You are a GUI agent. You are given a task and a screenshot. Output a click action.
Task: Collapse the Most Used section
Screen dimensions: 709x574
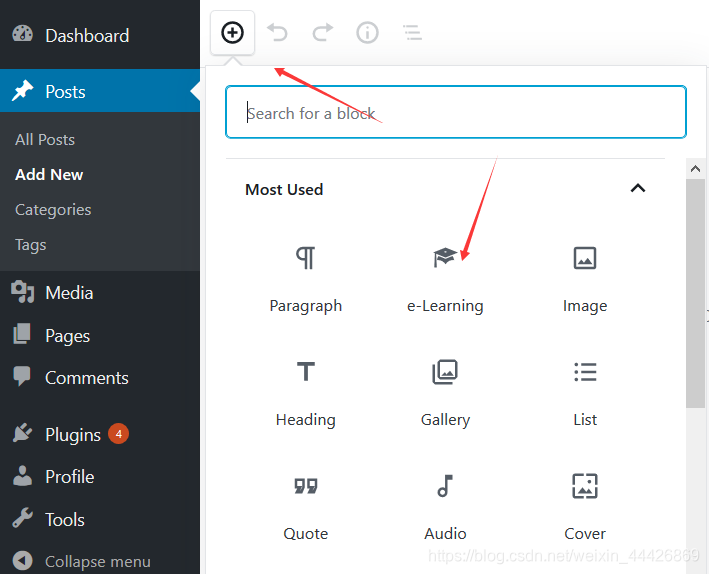pos(638,188)
